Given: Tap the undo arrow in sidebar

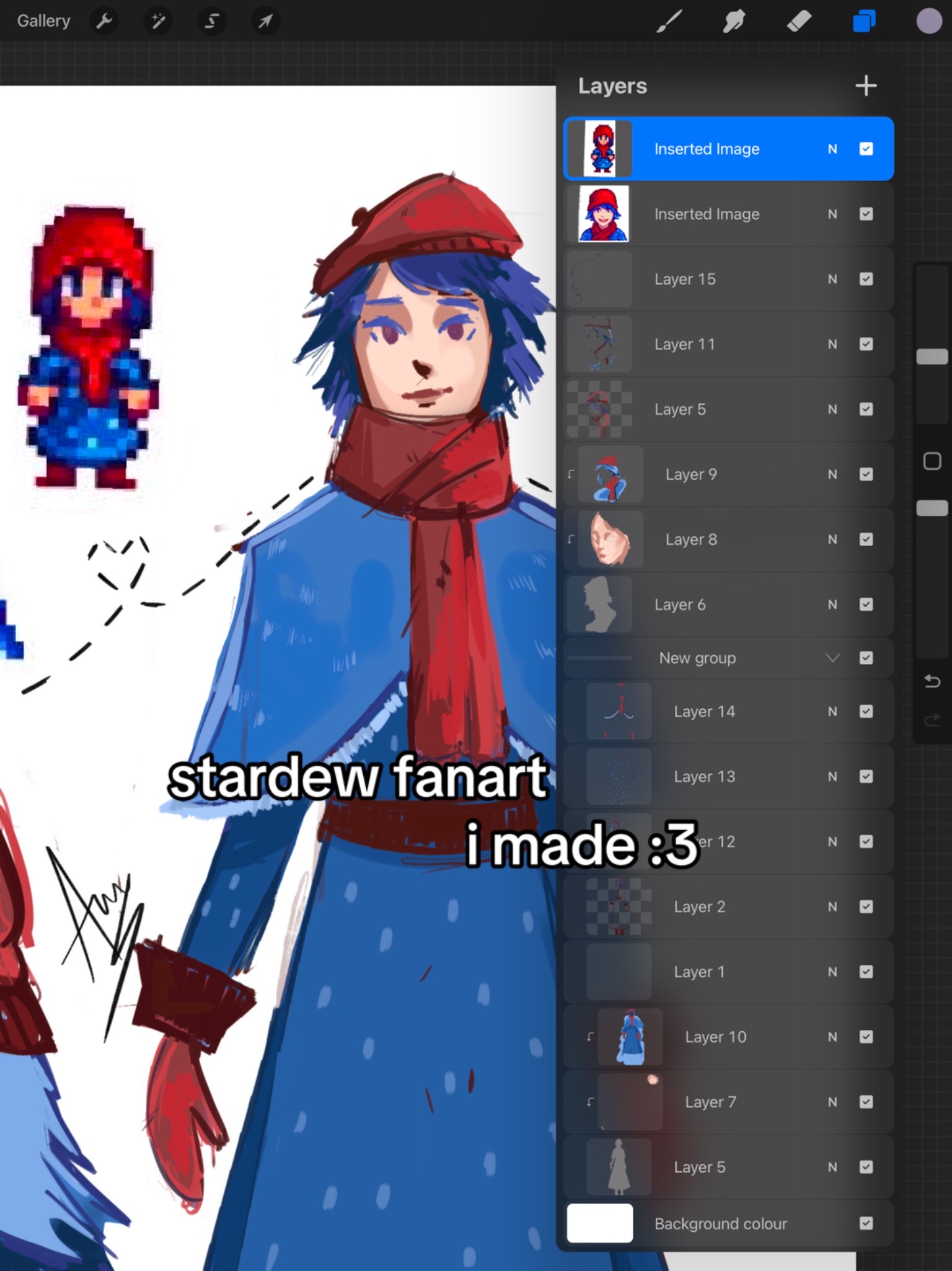Looking at the screenshot, I should click(x=932, y=681).
